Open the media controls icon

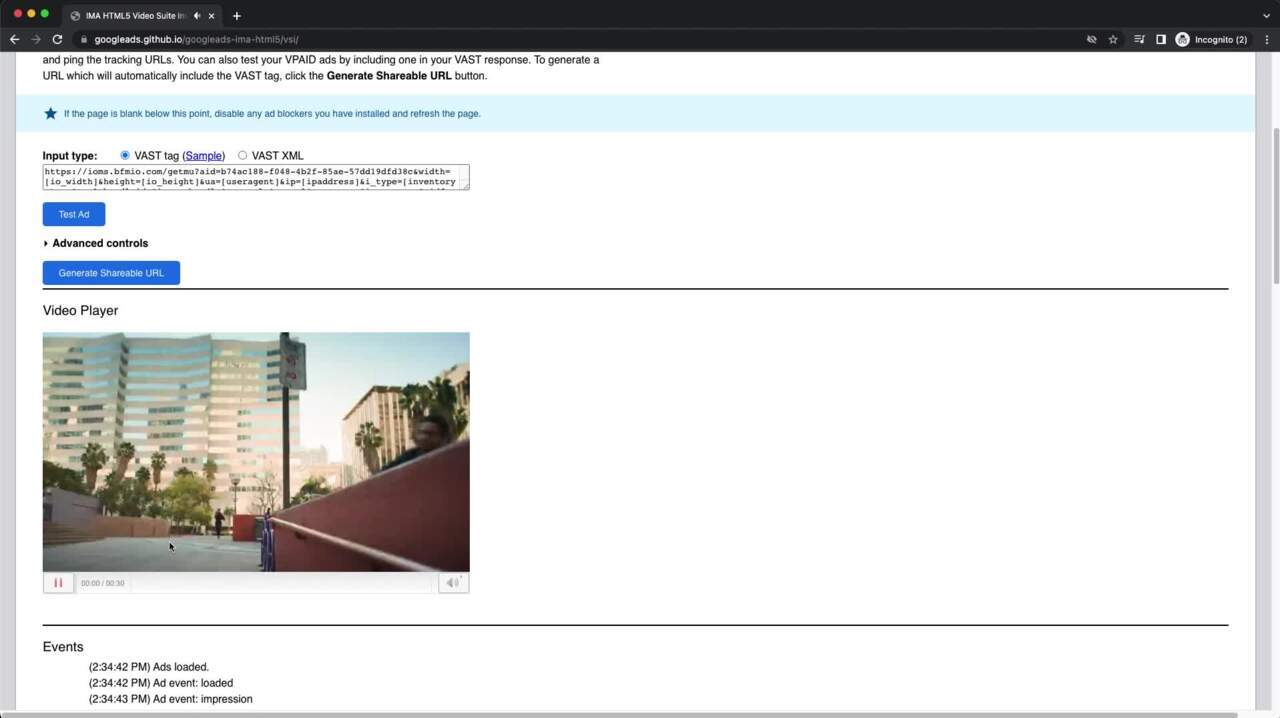coord(1139,40)
